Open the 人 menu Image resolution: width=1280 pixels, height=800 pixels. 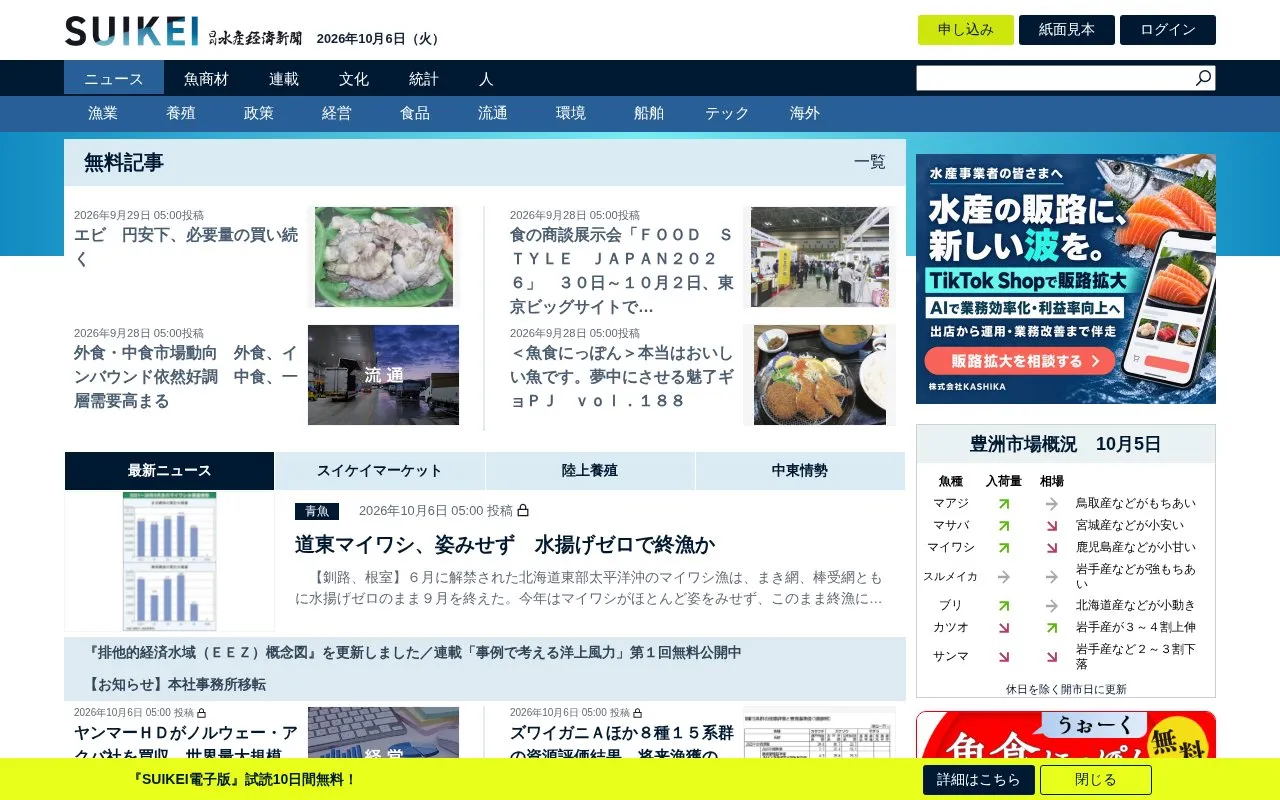pyautogui.click(x=486, y=78)
